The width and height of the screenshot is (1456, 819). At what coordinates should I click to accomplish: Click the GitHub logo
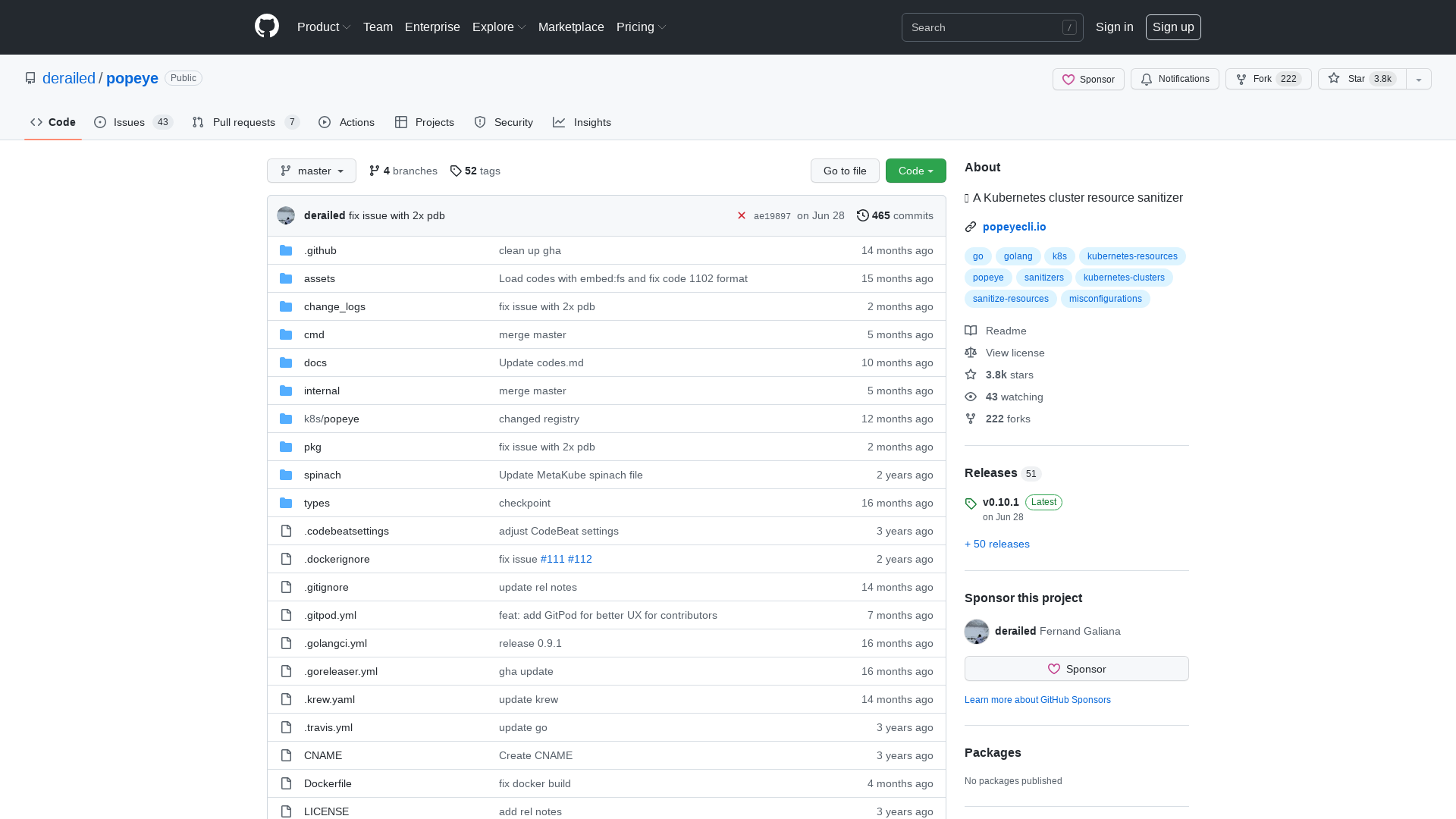(x=266, y=27)
